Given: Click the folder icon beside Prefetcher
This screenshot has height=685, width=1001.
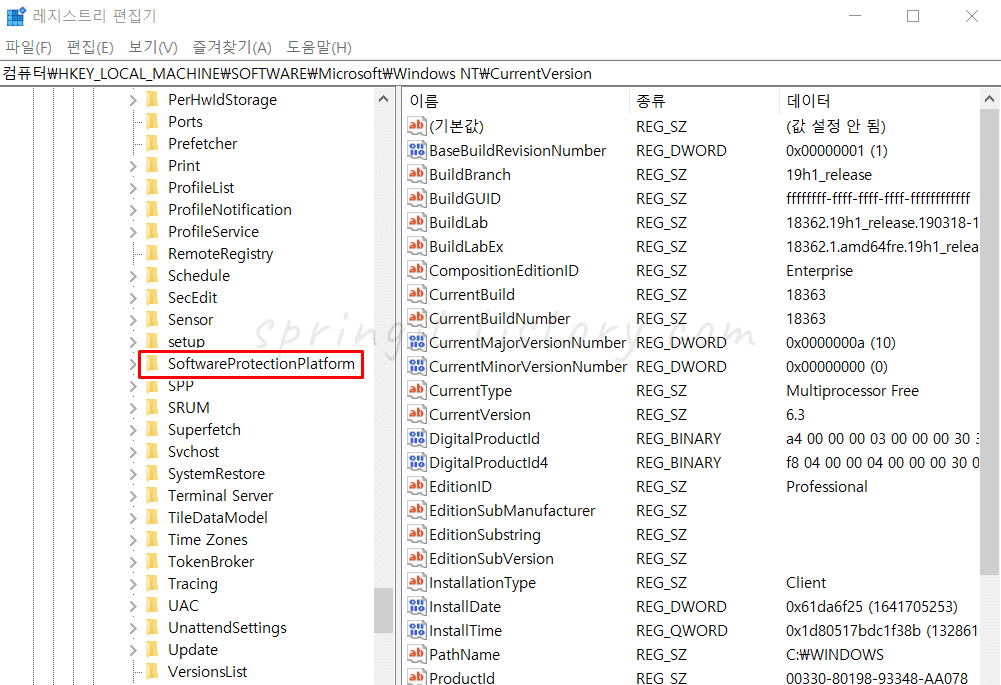Looking at the screenshot, I should (x=152, y=143).
